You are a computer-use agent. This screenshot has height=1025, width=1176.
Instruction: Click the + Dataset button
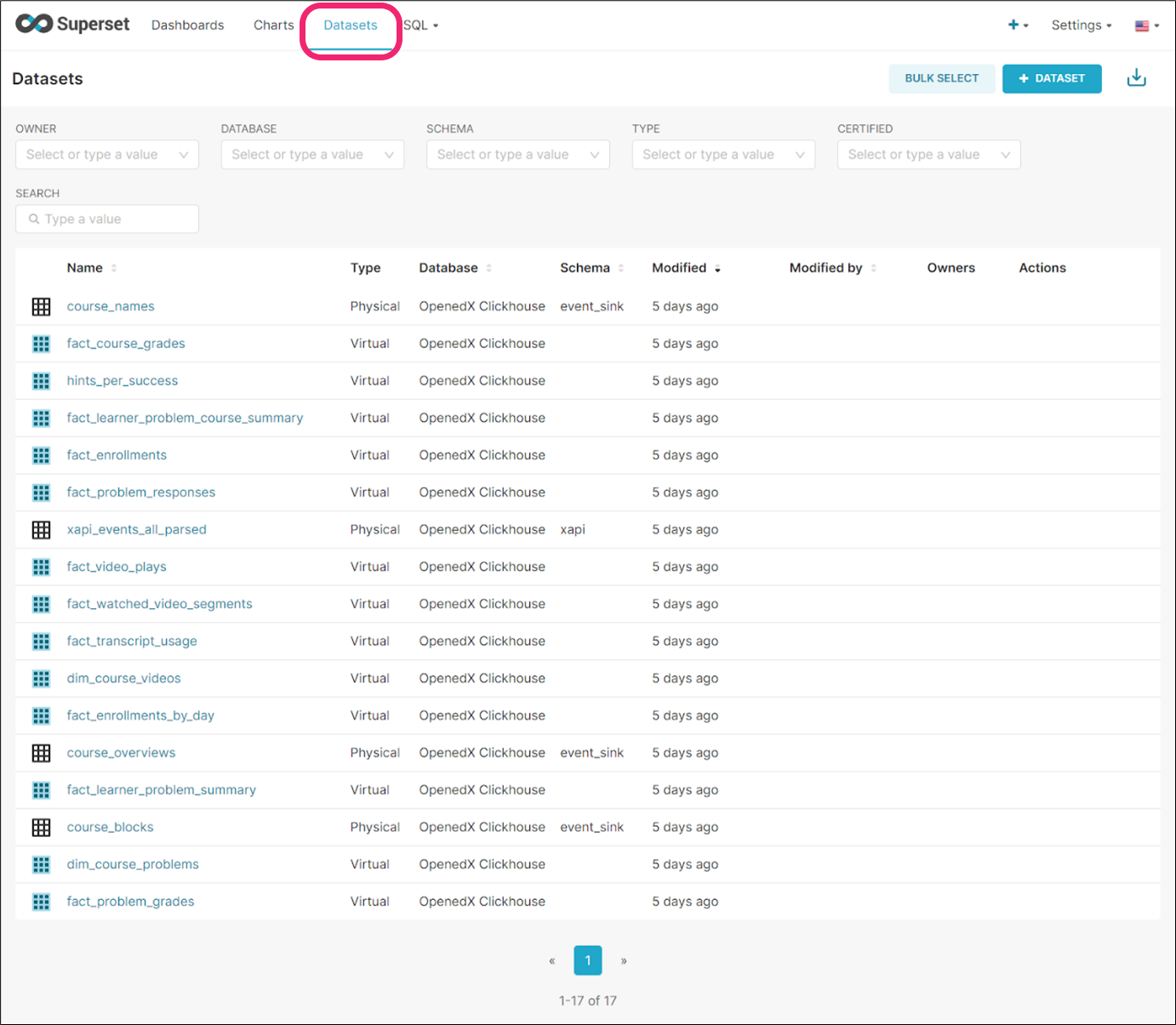point(1052,78)
